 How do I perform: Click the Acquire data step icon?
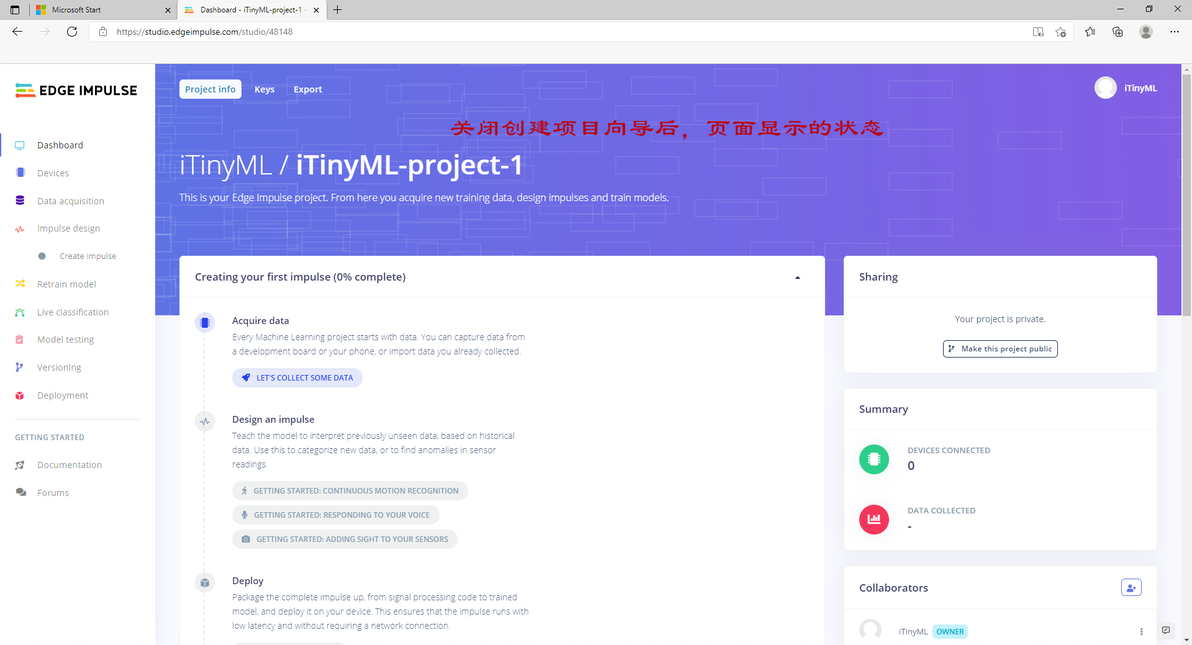click(x=204, y=322)
